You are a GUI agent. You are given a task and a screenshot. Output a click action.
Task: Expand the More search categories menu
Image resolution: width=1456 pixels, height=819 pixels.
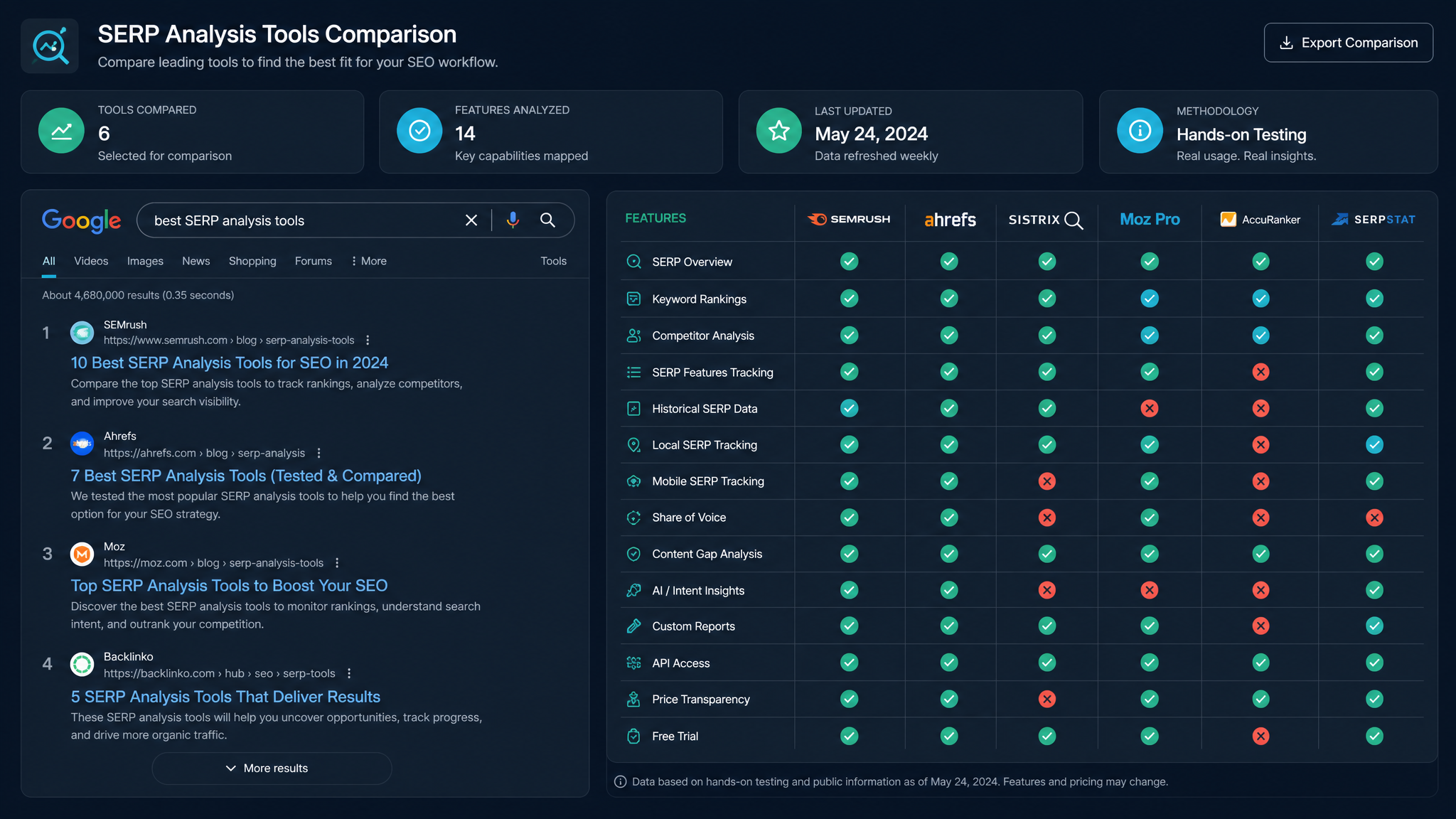369,261
